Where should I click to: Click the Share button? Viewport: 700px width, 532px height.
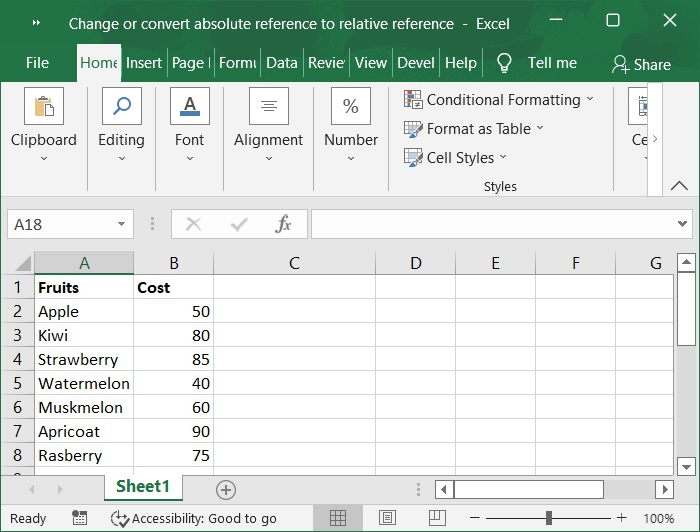click(641, 64)
